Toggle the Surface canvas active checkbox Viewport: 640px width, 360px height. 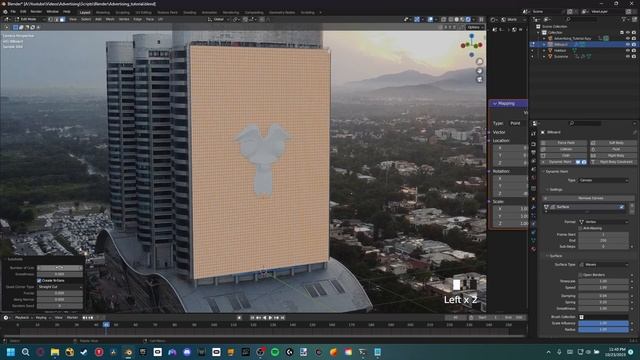point(622,207)
